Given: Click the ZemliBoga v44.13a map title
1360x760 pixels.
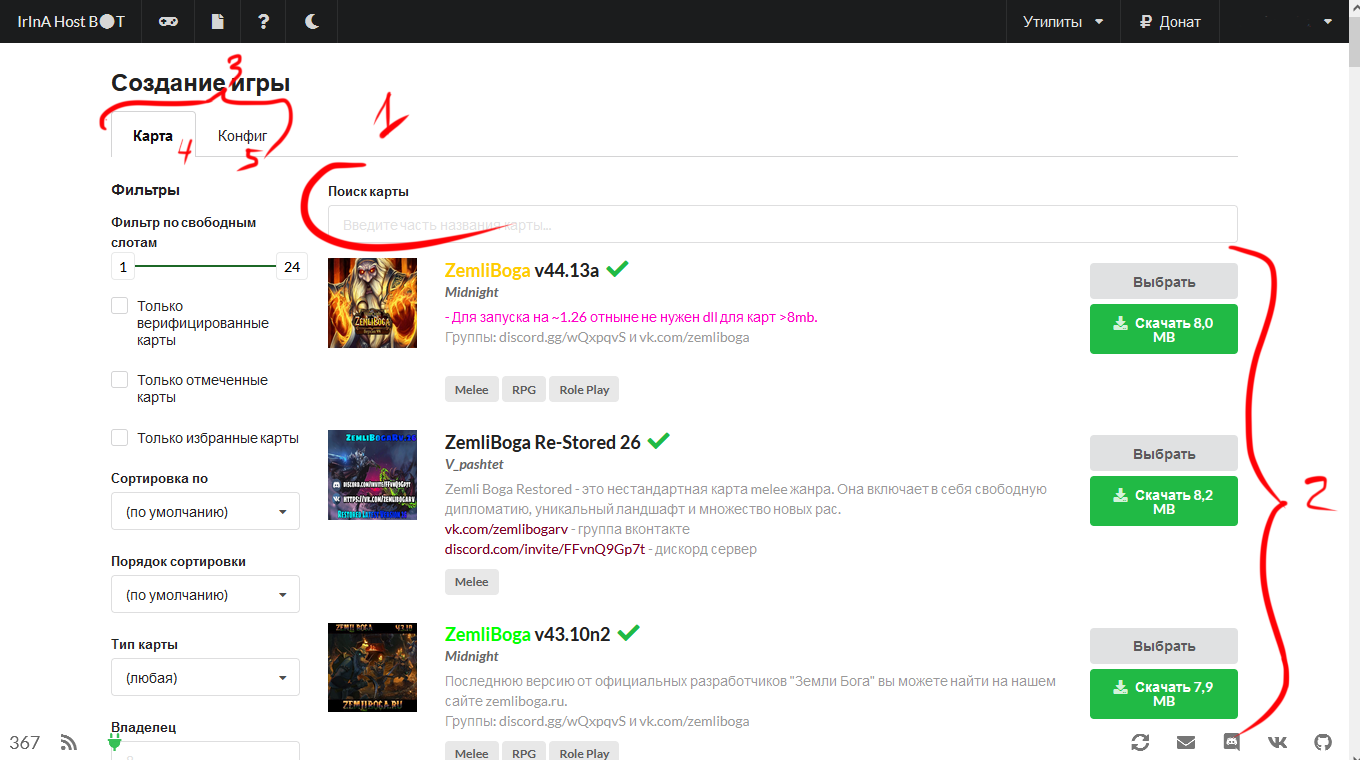Looking at the screenshot, I should tap(522, 270).
